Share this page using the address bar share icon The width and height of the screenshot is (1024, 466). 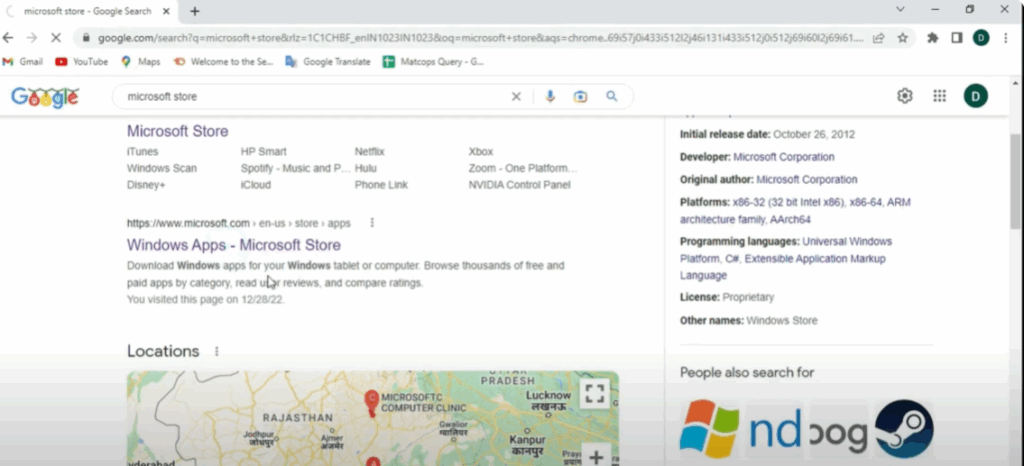[x=879, y=38]
